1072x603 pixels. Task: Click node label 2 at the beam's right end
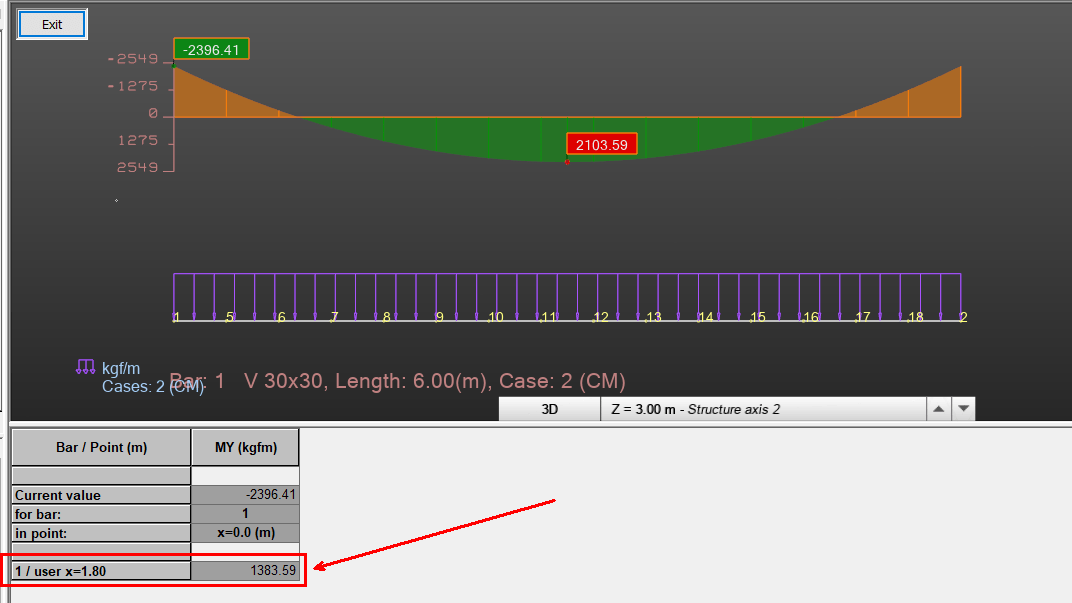pyautogui.click(x=962, y=316)
